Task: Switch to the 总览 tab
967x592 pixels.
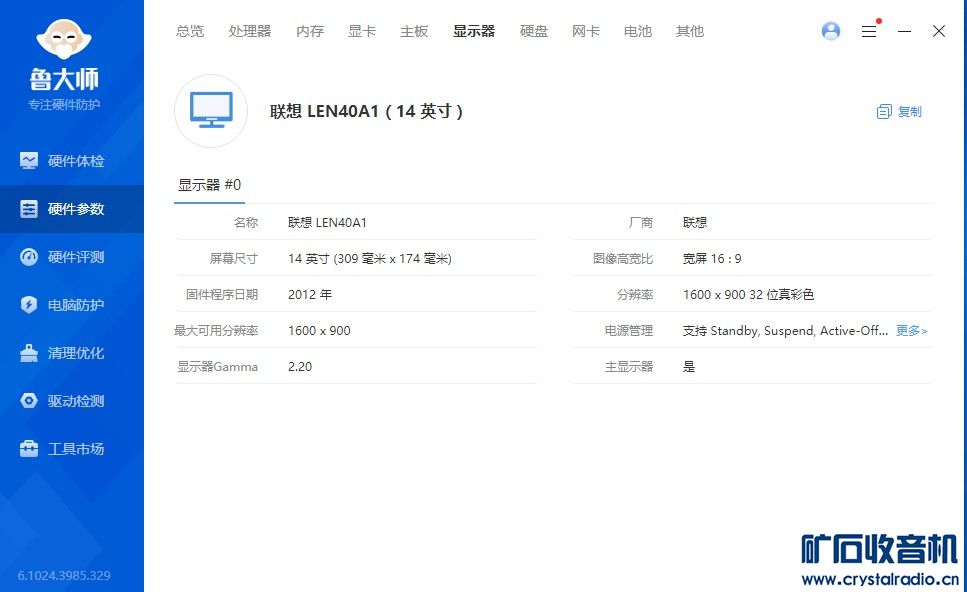Action: tap(189, 31)
